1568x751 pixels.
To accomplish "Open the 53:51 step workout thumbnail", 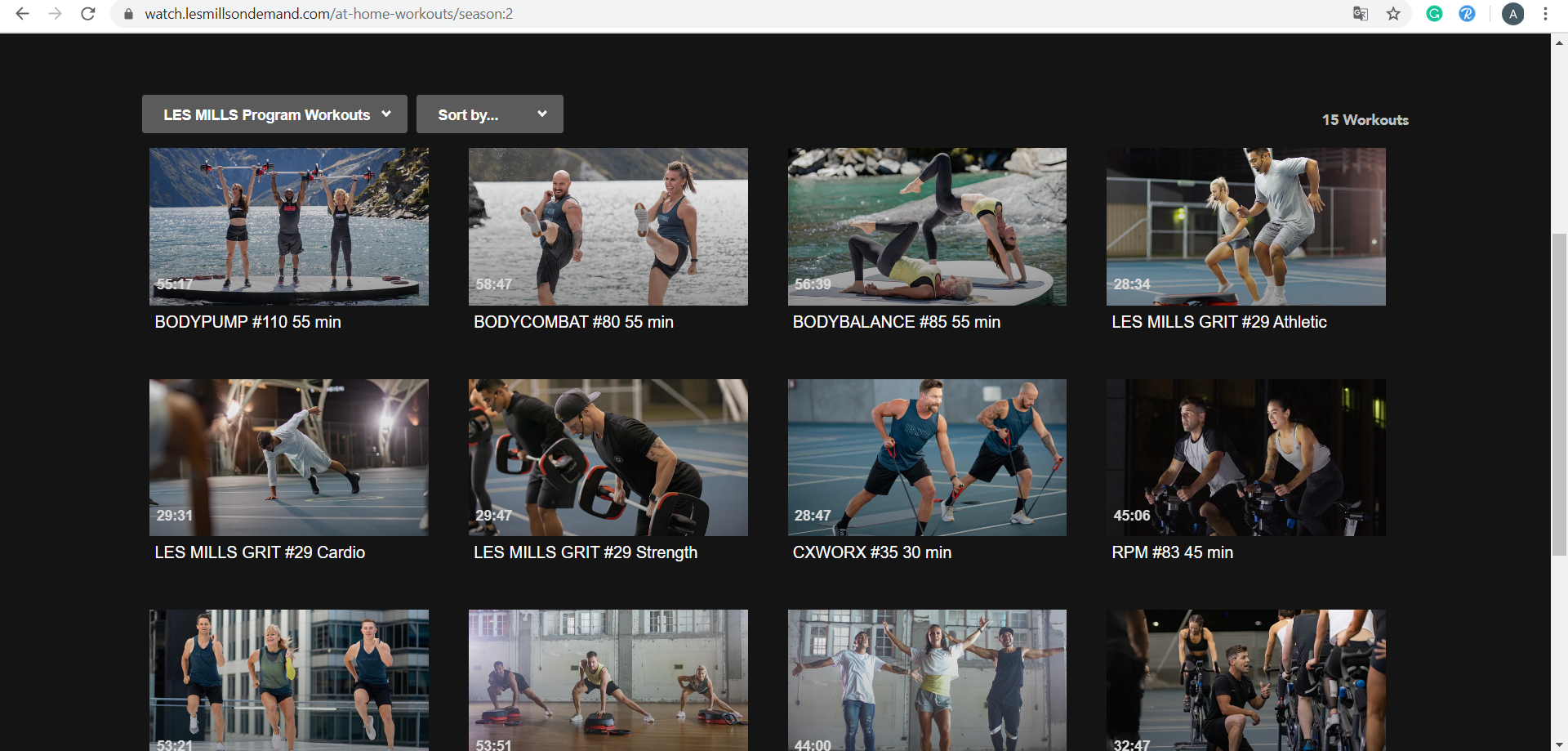I will pyautogui.click(x=608, y=680).
